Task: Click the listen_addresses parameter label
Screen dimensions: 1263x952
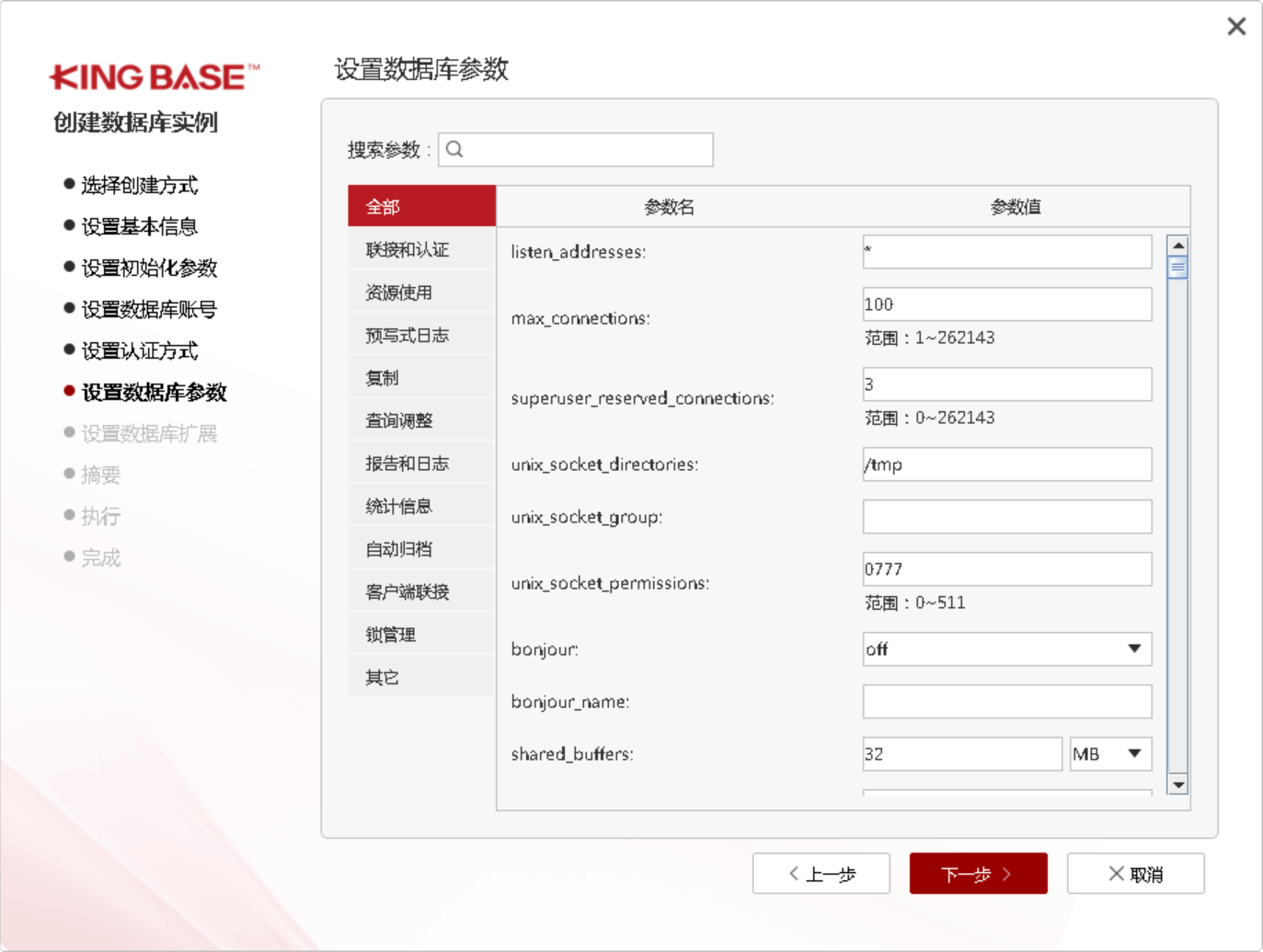Action: [579, 251]
